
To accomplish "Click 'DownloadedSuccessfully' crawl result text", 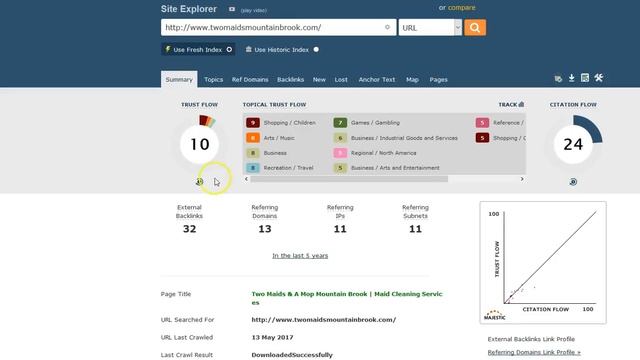I will pyautogui.click(x=292, y=355).
